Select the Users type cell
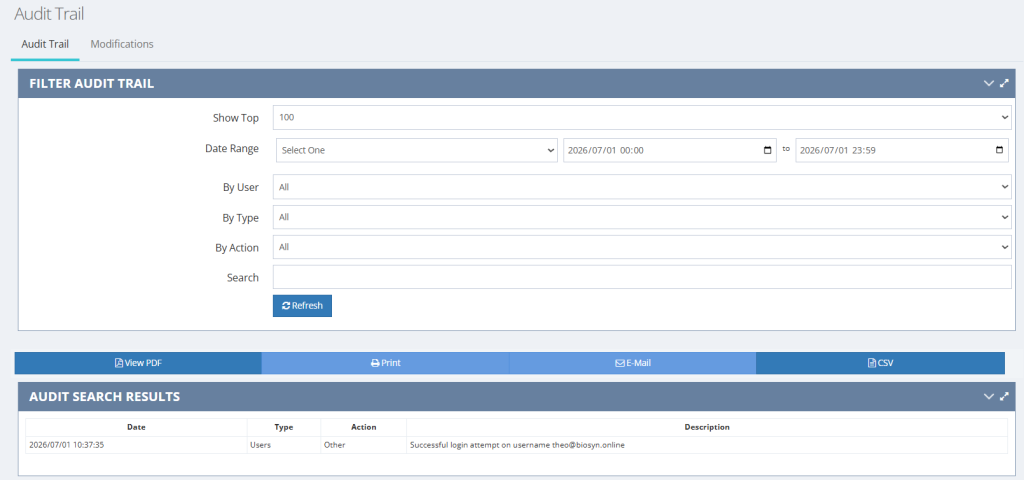The image size is (1024, 480). click(284, 445)
